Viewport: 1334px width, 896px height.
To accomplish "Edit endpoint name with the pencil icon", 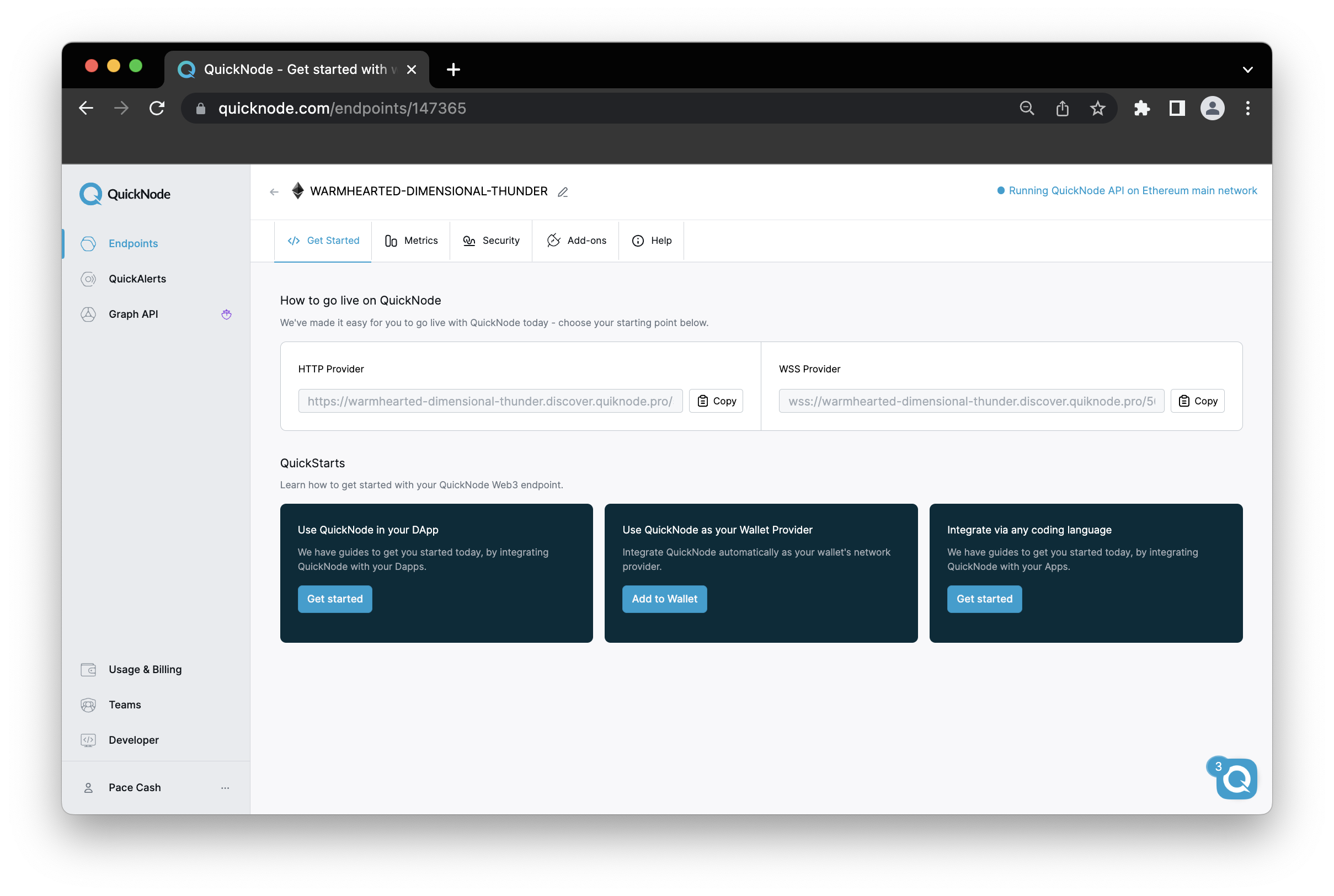I will click(x=563, y=192).
